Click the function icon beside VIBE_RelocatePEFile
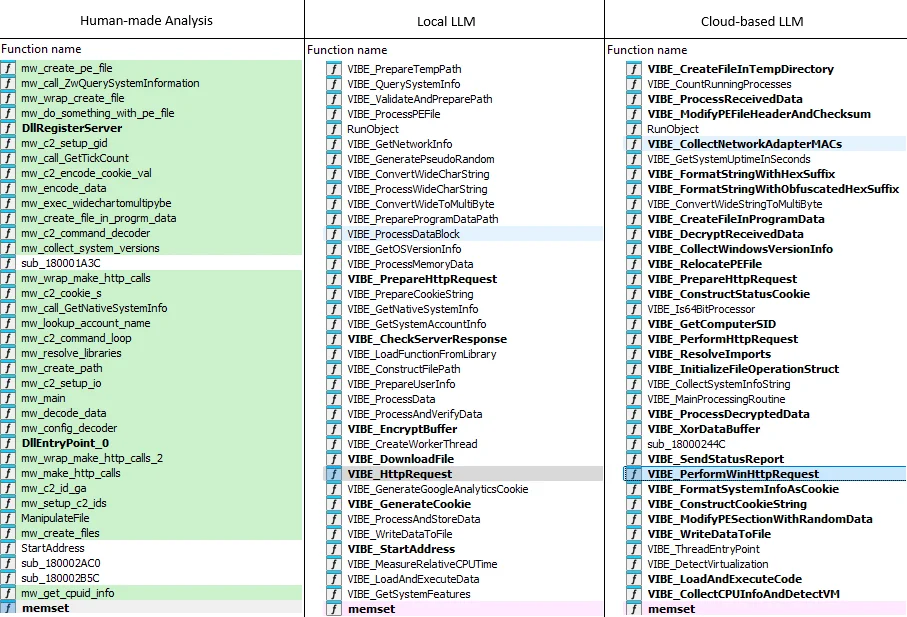Image resolution: width=907 pixels, height=617 pixels. (x=634, y=264)
